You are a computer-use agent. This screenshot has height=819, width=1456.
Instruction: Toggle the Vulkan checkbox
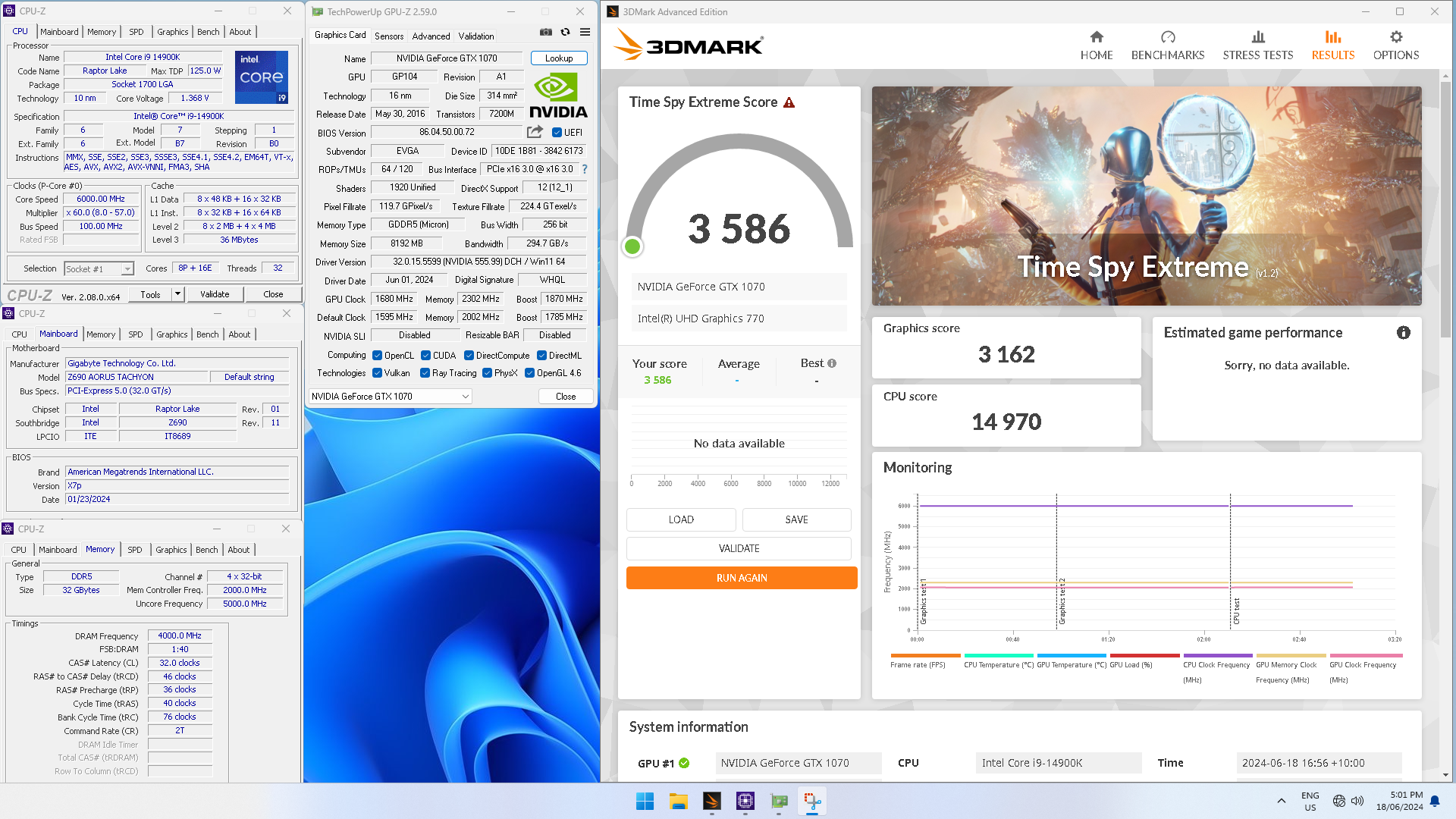tap(377, 373)
